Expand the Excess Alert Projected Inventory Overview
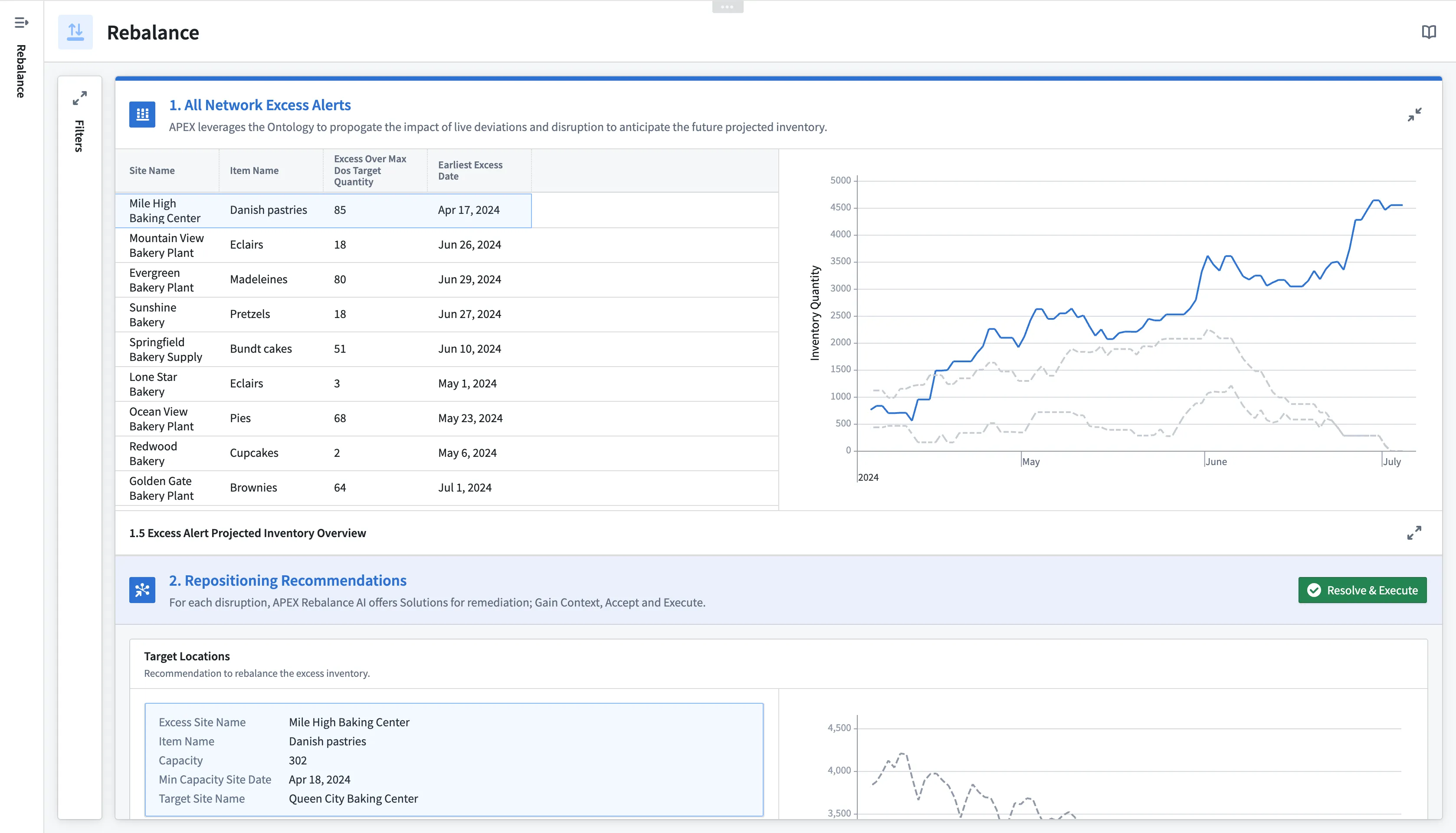 pyautogui.click(x=1413, y=533)
